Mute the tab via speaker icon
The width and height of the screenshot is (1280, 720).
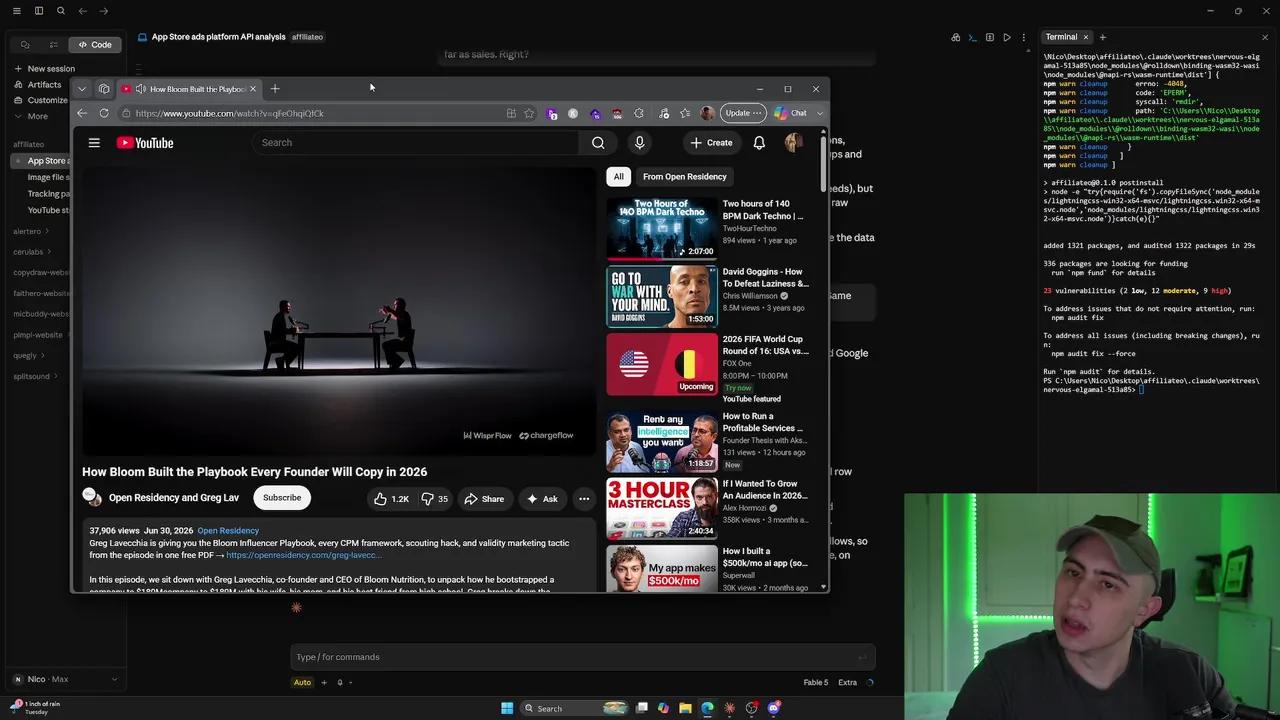click(140, 89)
